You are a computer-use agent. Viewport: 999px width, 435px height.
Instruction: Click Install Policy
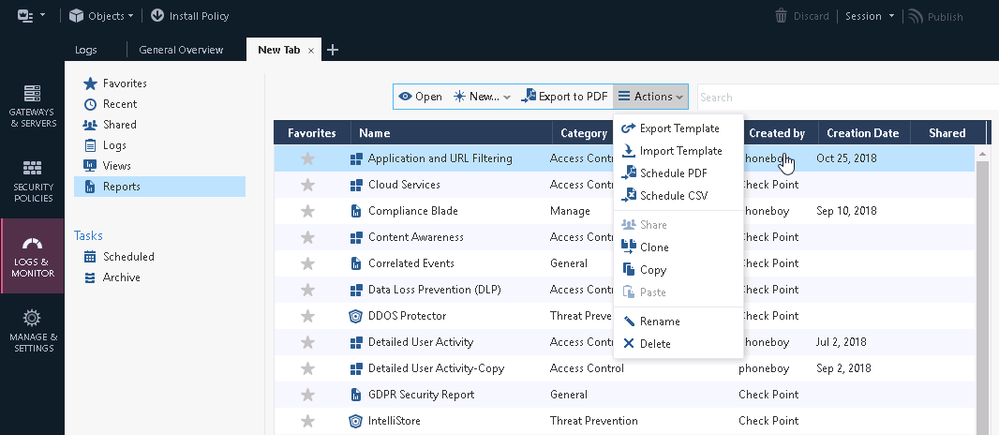point(189,16)
